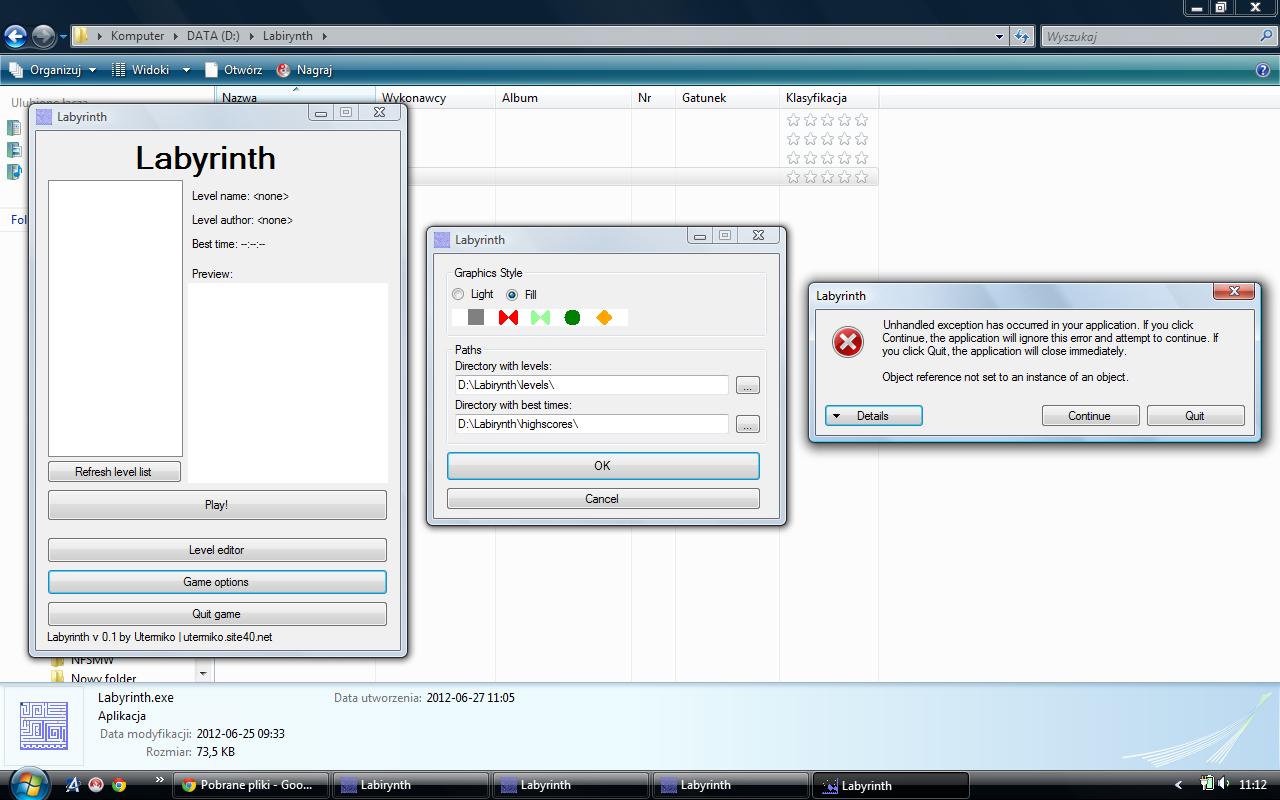The width and height of the screenshot is (1280, 800).
Task: Click the orange diamond graphic icon
Action: [x=604, y=317]
